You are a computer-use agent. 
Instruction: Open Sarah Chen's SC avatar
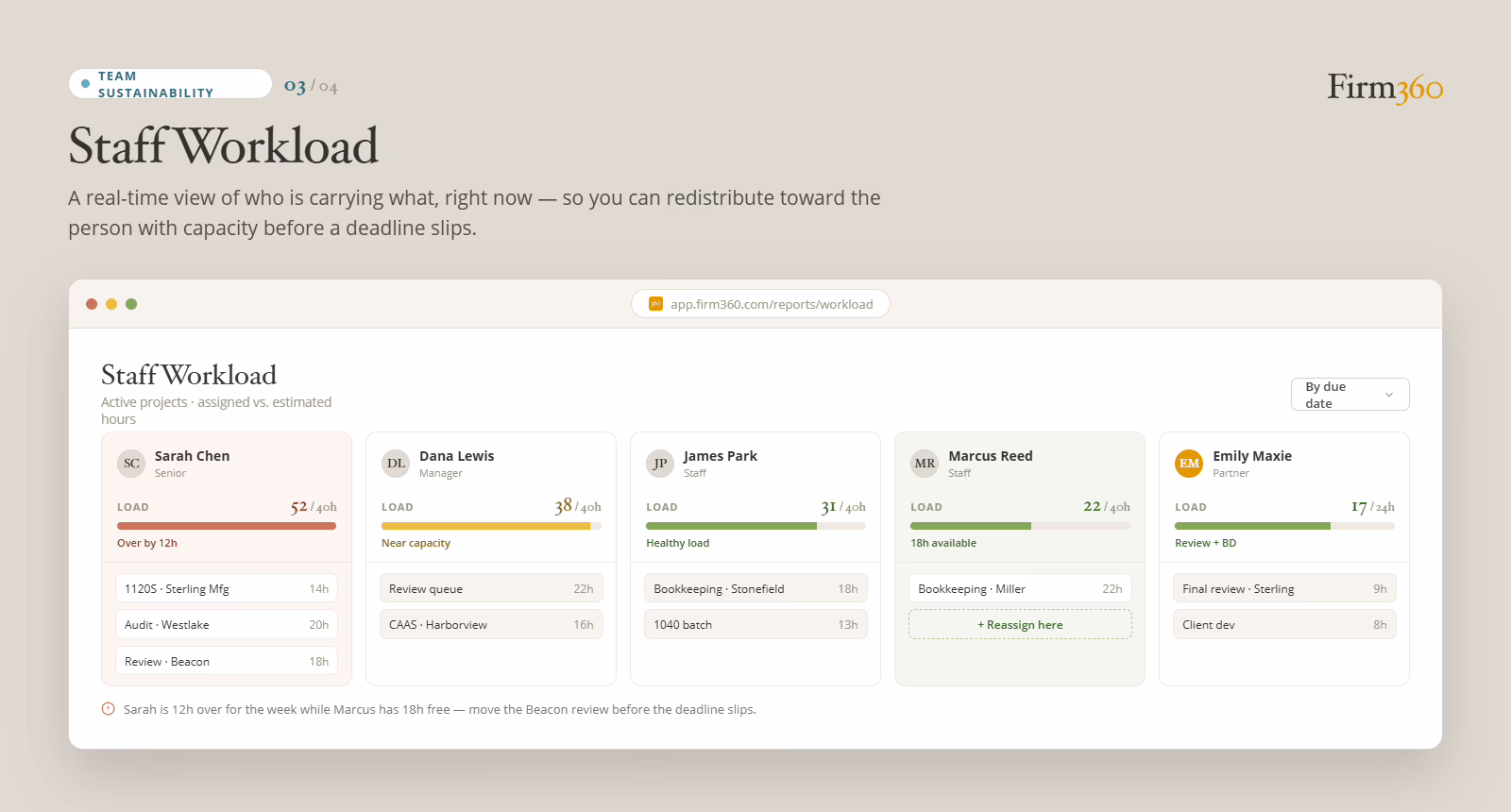click(x=131, y=464)
